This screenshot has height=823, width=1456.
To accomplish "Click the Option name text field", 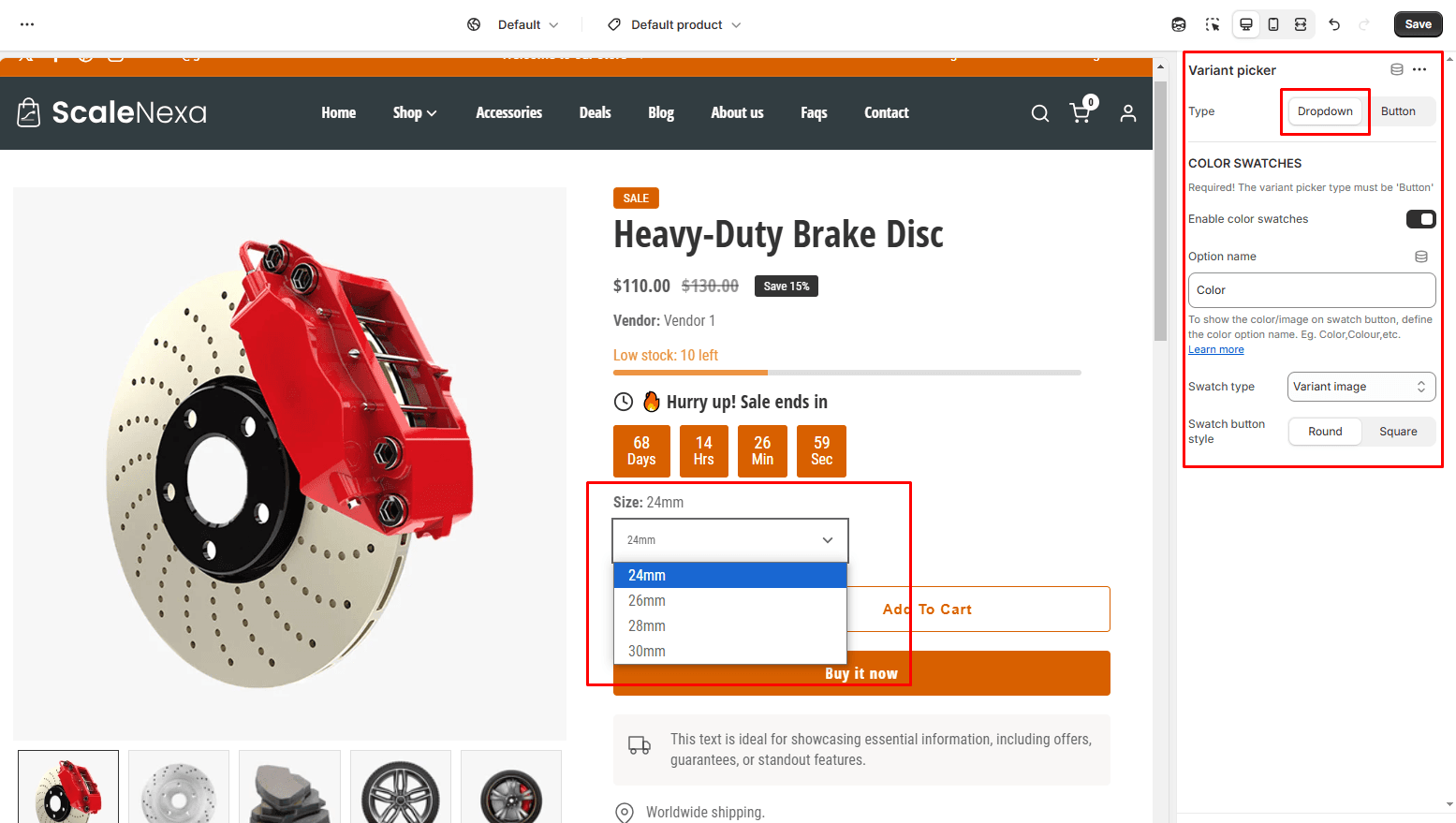I will (1311, 290).
